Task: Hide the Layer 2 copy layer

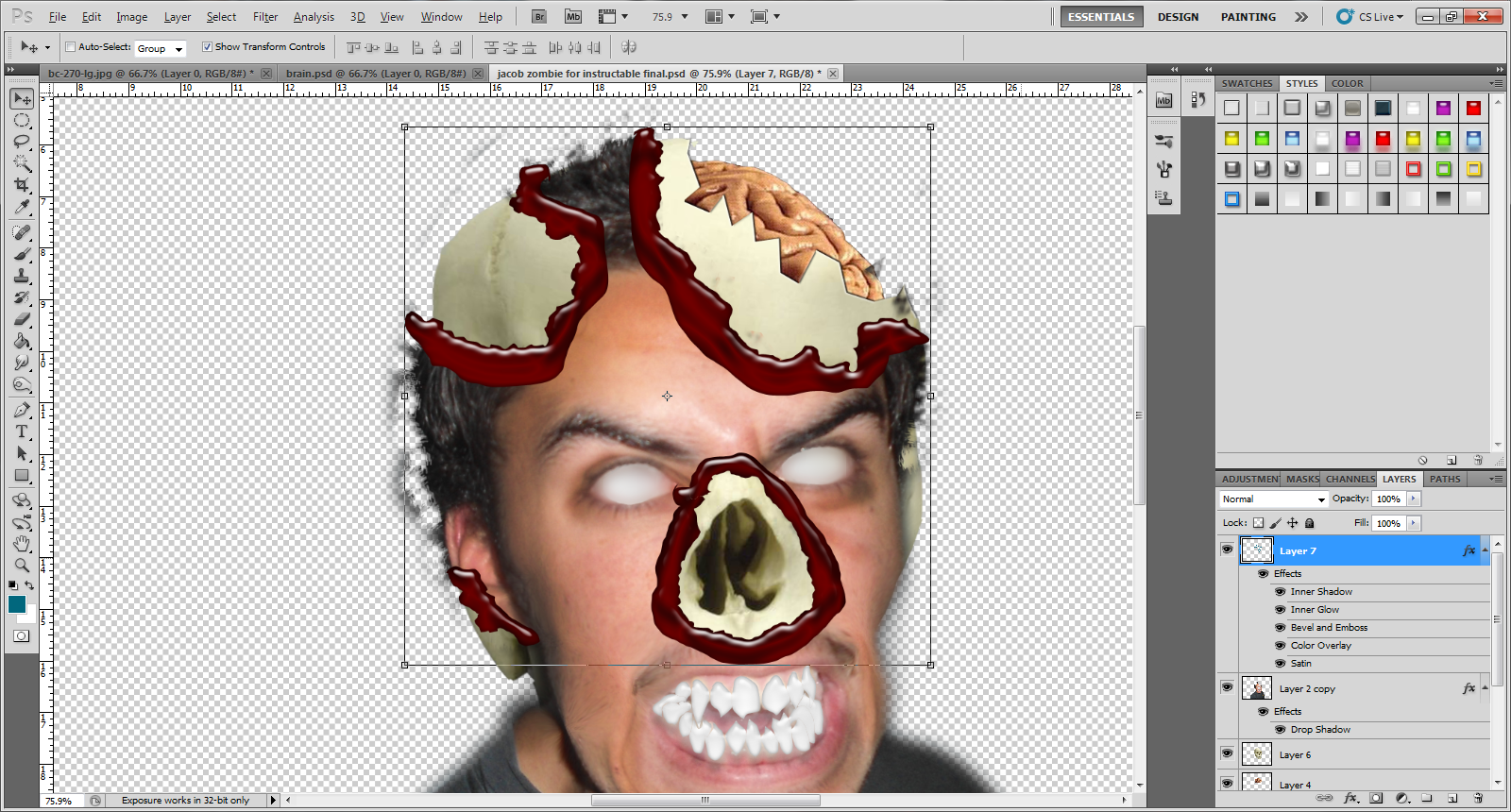Action: (1227, 687)
